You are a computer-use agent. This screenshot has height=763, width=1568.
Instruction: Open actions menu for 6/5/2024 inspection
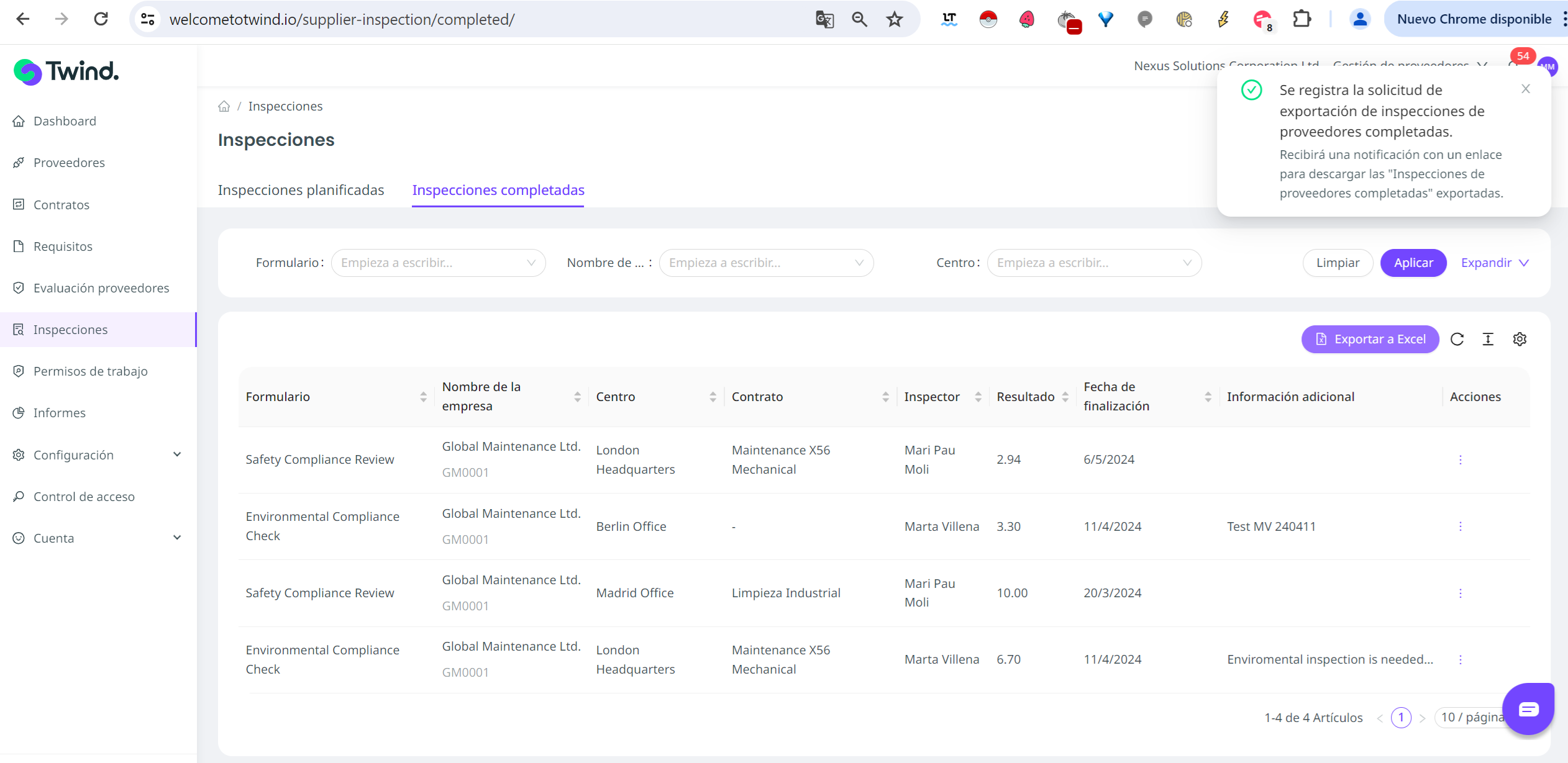point(1460,459)
